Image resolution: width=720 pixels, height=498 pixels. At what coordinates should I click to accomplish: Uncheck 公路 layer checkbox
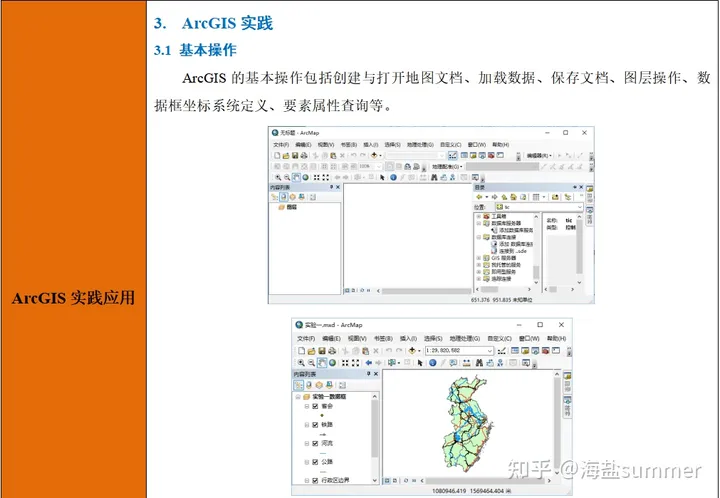[x=315, y=462]
